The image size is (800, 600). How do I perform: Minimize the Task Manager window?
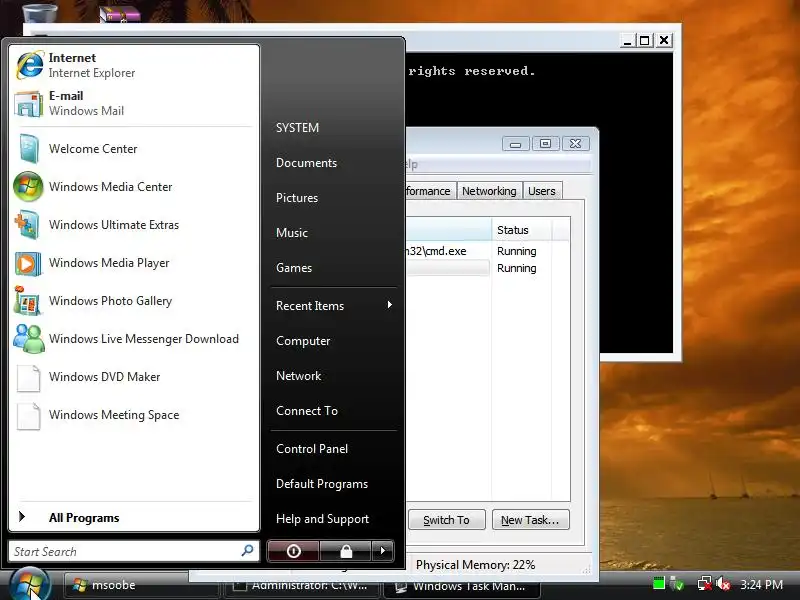pos(515,144)
